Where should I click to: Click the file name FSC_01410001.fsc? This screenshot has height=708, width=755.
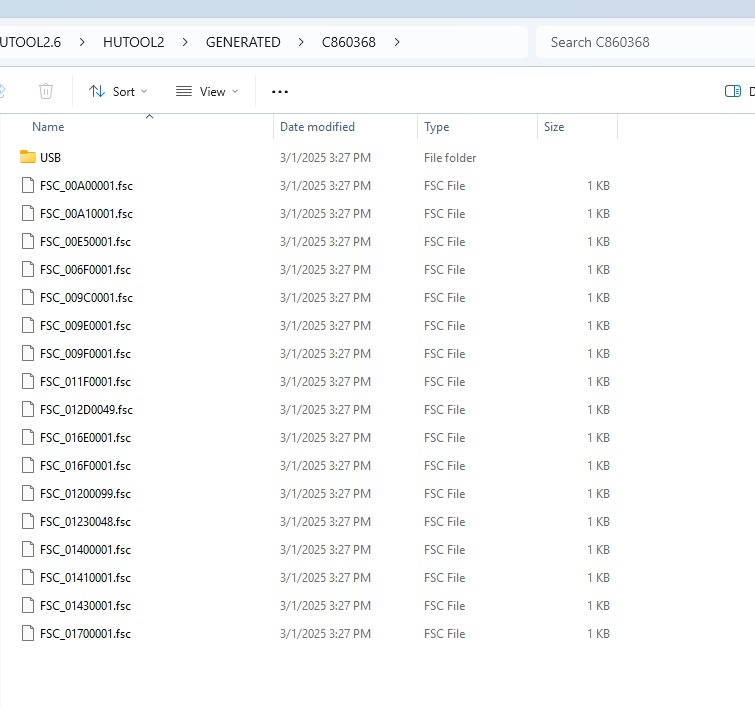pos(85,578)
